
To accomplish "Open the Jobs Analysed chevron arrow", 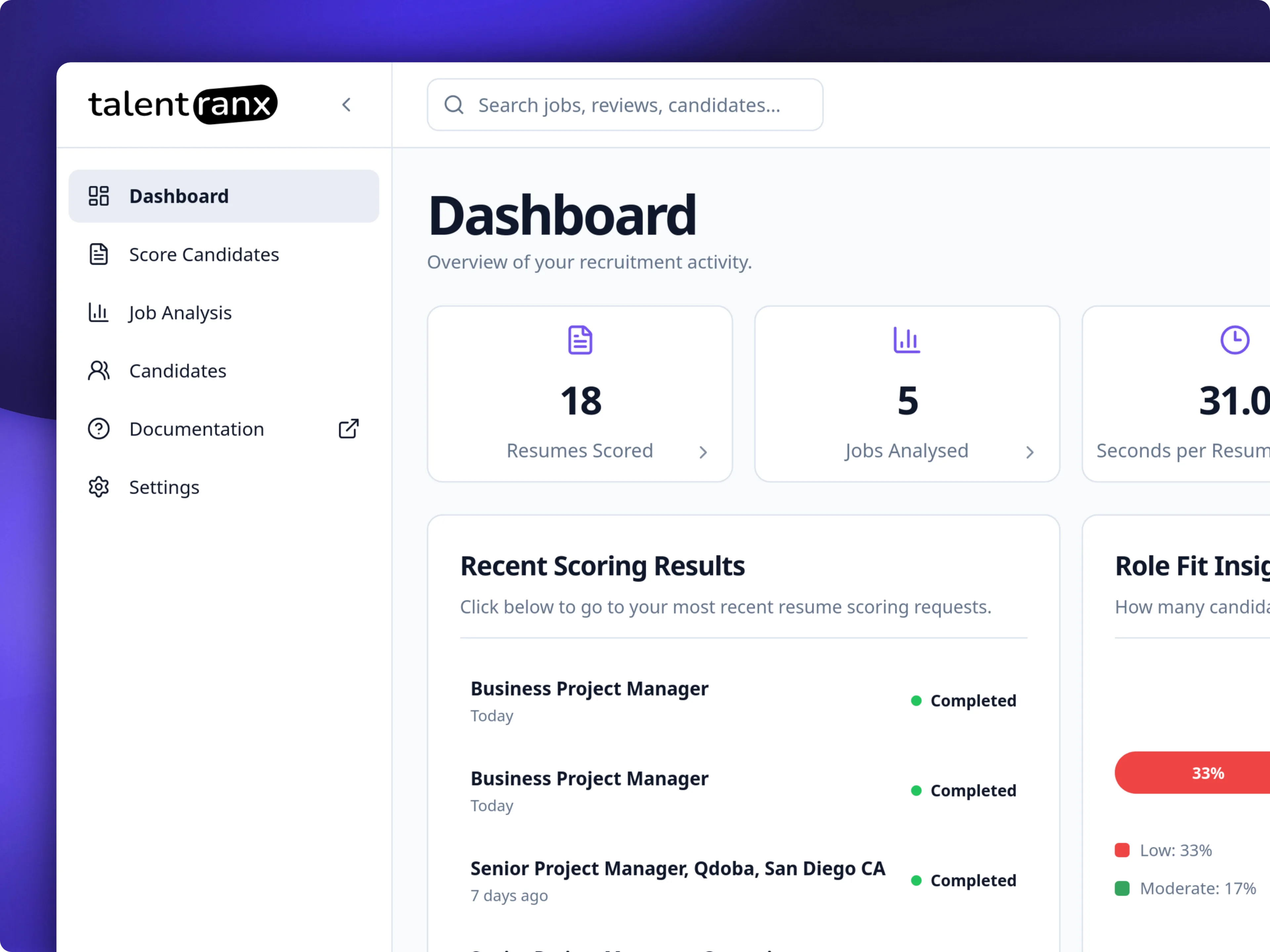I will tap(1030, 453).
